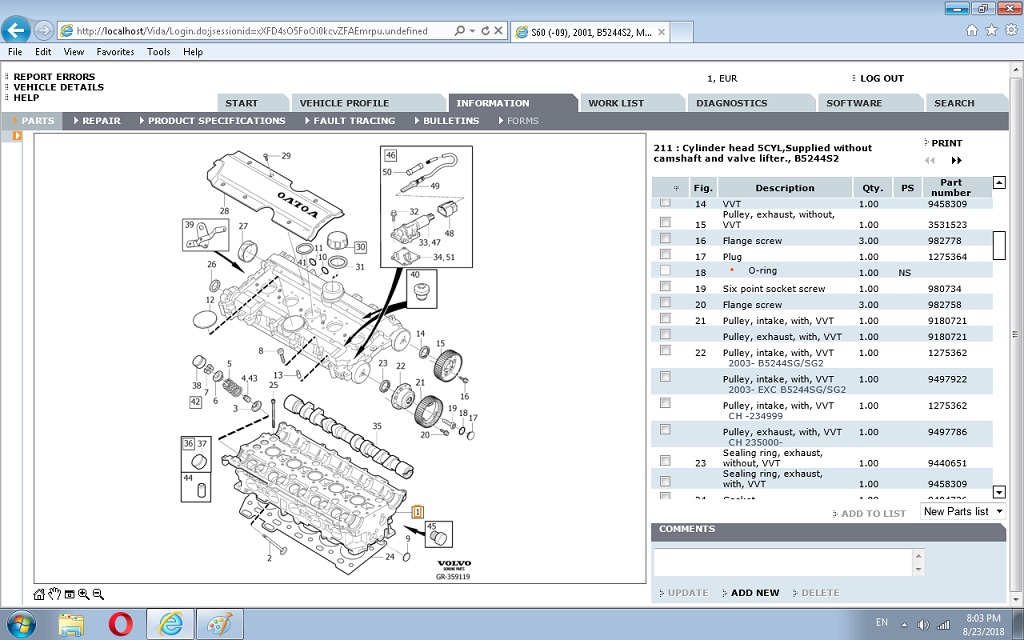This screenshot has height=640, width=1024.
Task: Open Opera from the taskbar
Action: (x=121, y=624)
